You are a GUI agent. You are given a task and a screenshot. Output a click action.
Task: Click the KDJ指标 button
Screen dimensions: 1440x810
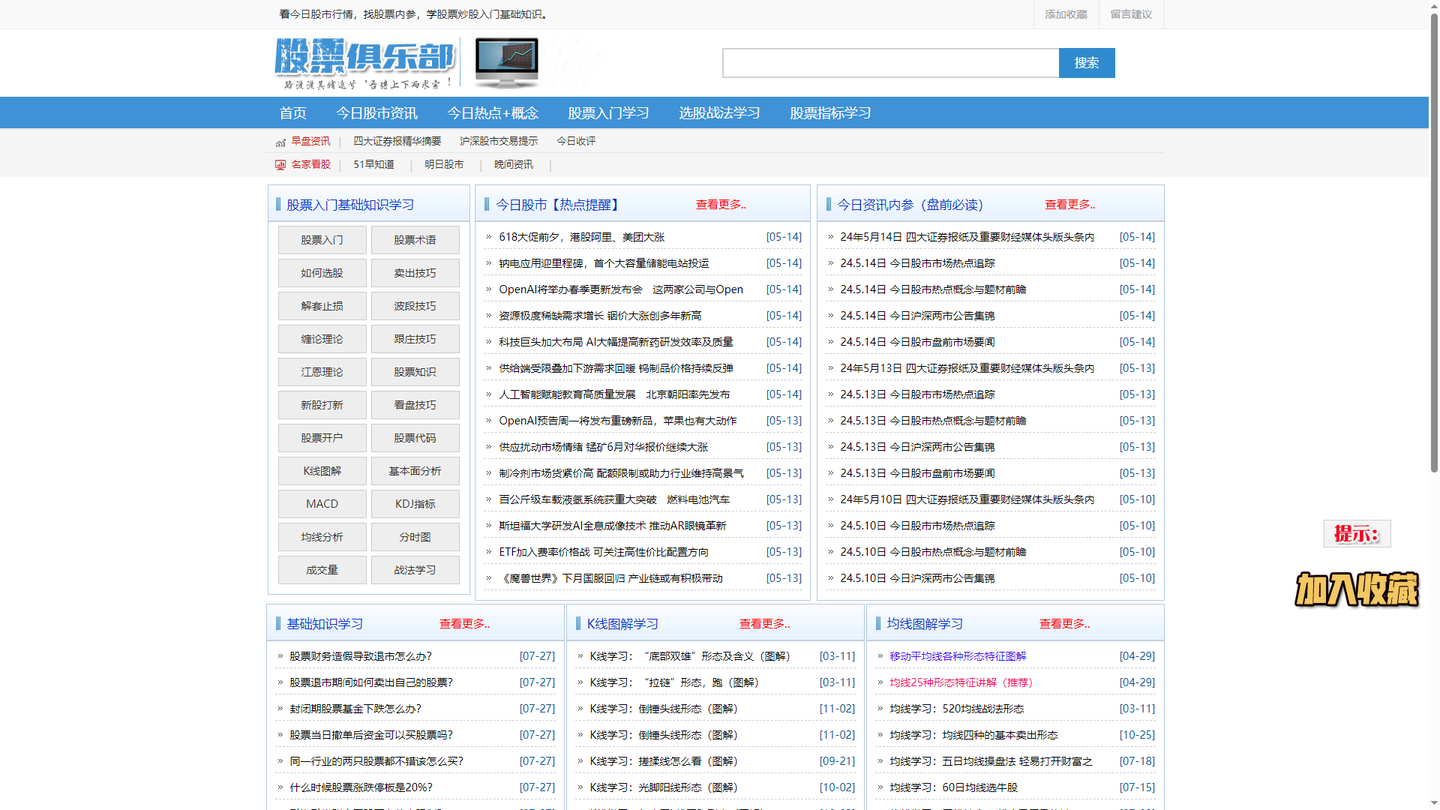(x=415, y=504)
